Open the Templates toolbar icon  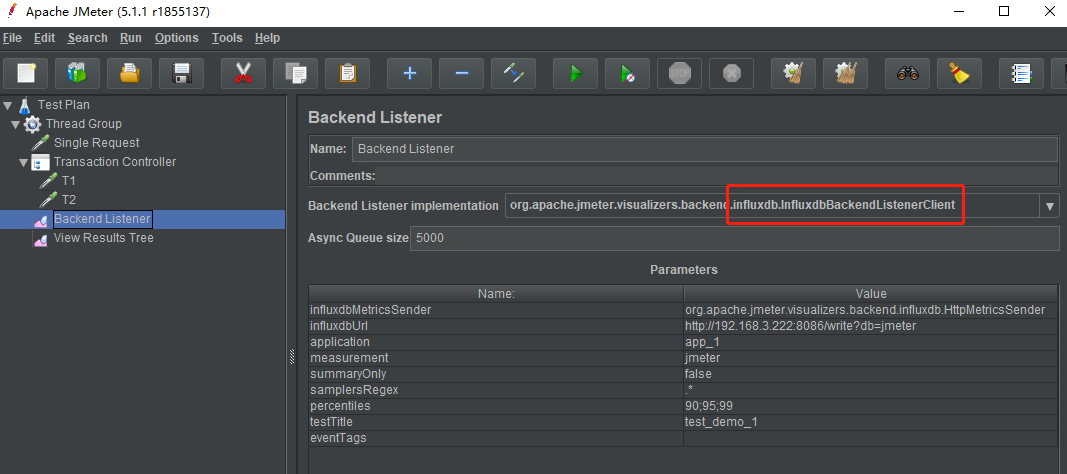(78, 73)
